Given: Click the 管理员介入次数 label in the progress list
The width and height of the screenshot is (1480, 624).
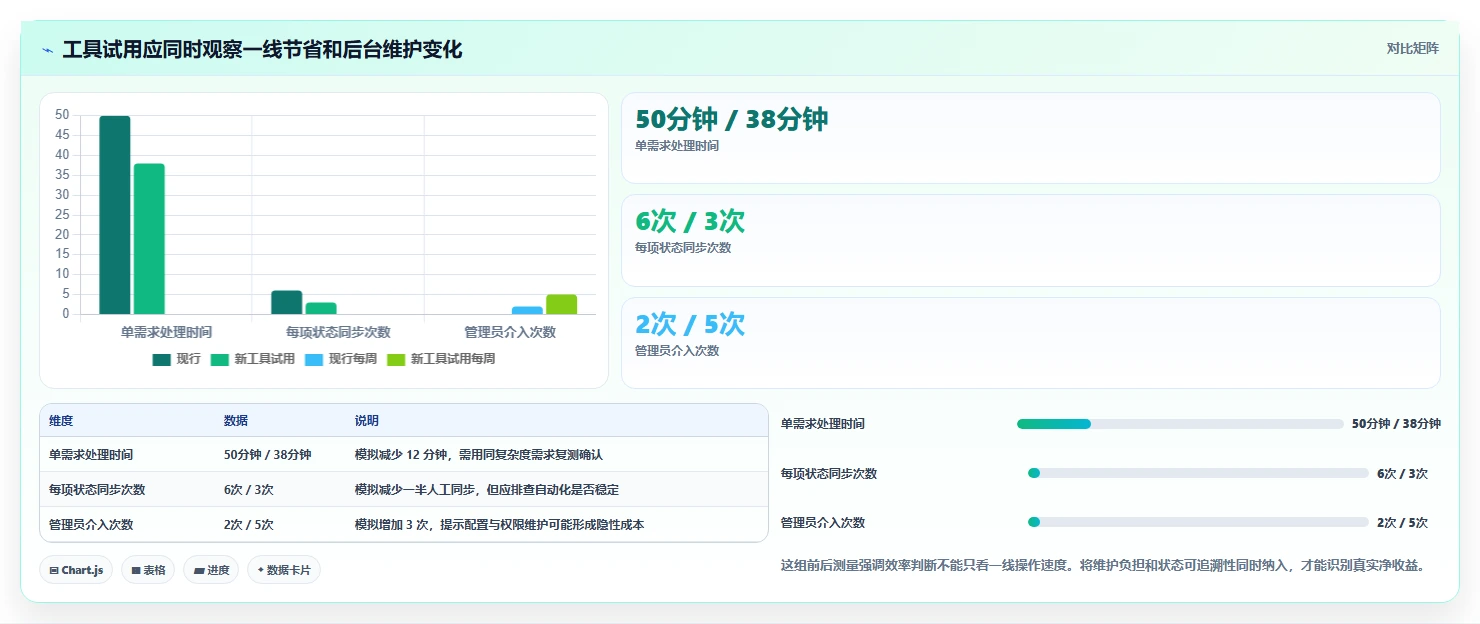Looking at the screenshot, I should tap(823, 523).
